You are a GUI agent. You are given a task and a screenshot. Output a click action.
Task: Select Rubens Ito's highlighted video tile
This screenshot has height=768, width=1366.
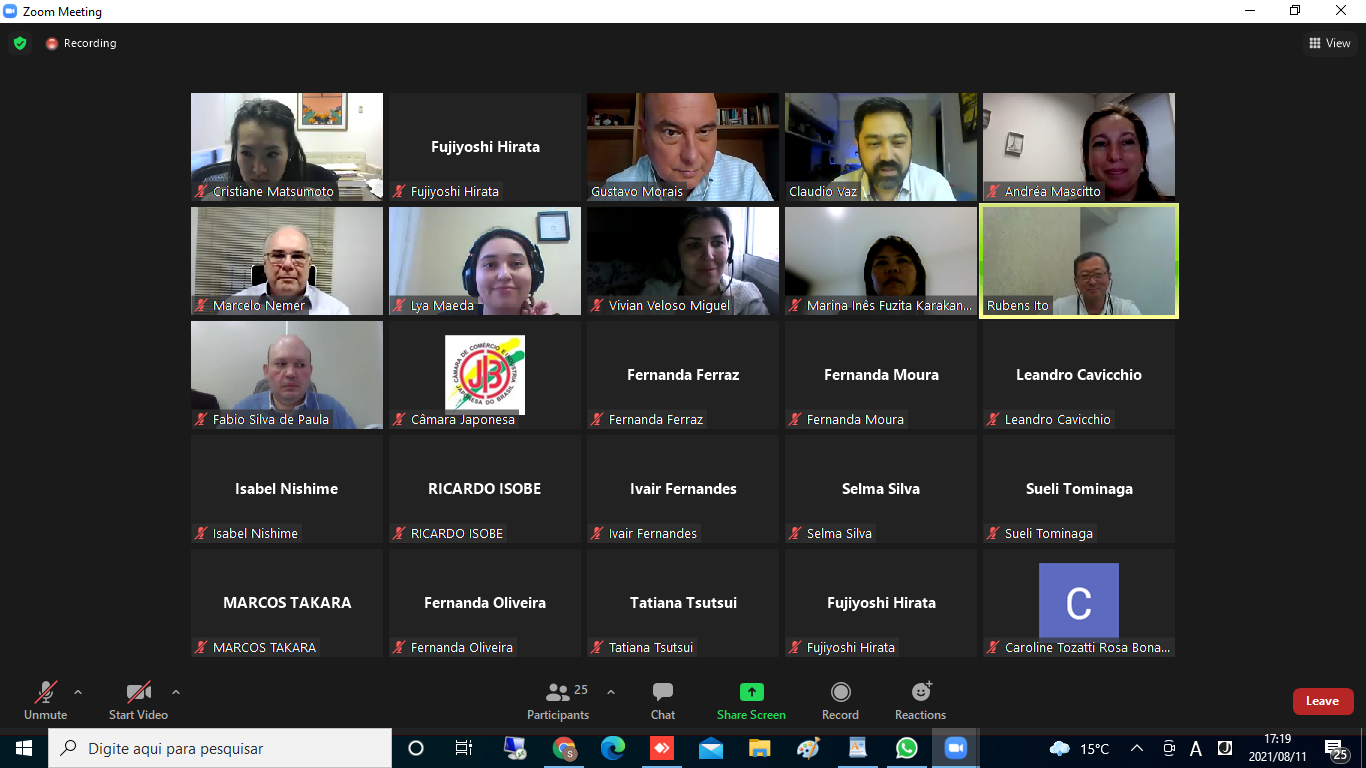1078,260
